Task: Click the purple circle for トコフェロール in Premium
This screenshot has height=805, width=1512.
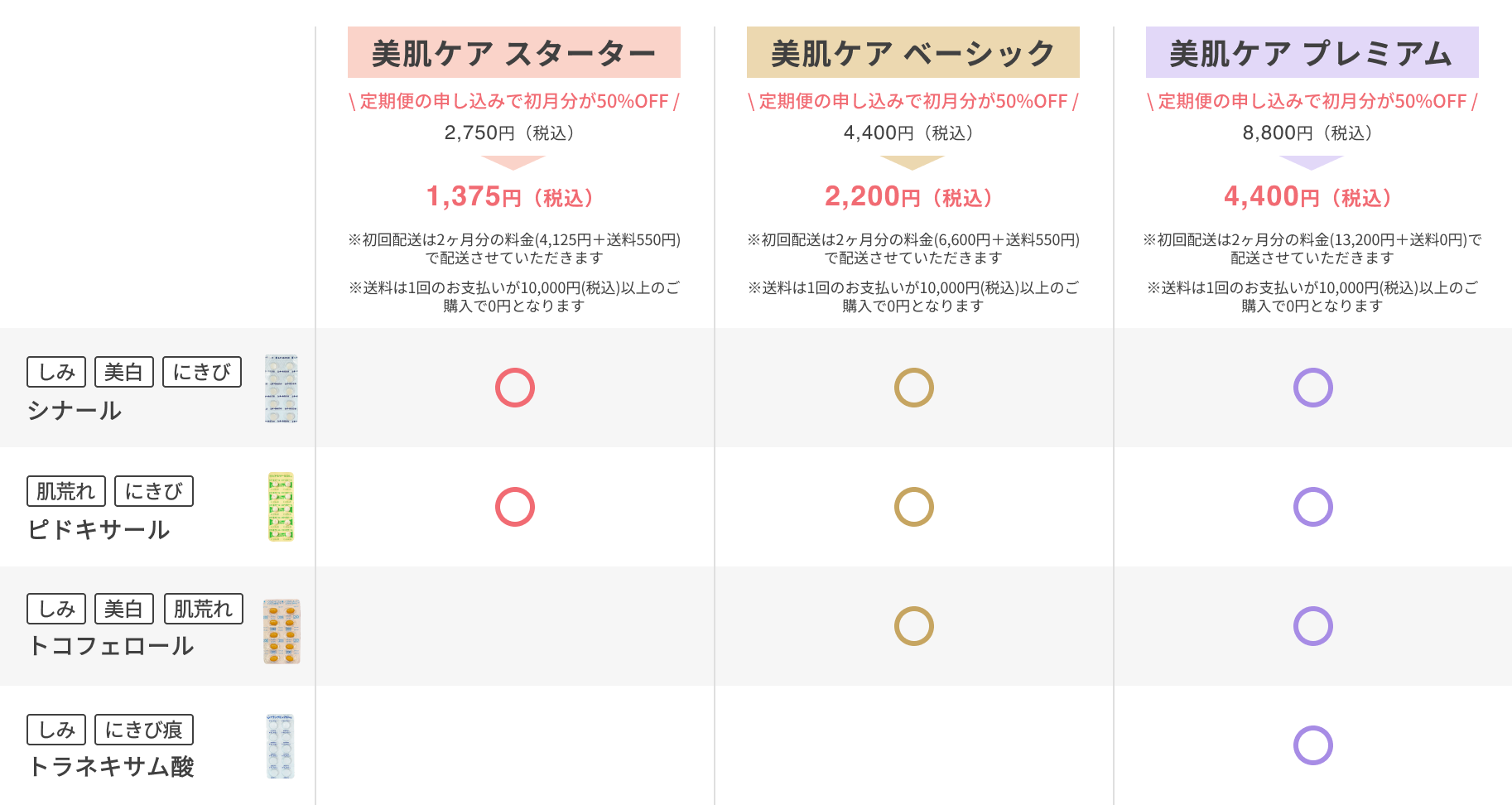Action: (x=1312, y=626)
